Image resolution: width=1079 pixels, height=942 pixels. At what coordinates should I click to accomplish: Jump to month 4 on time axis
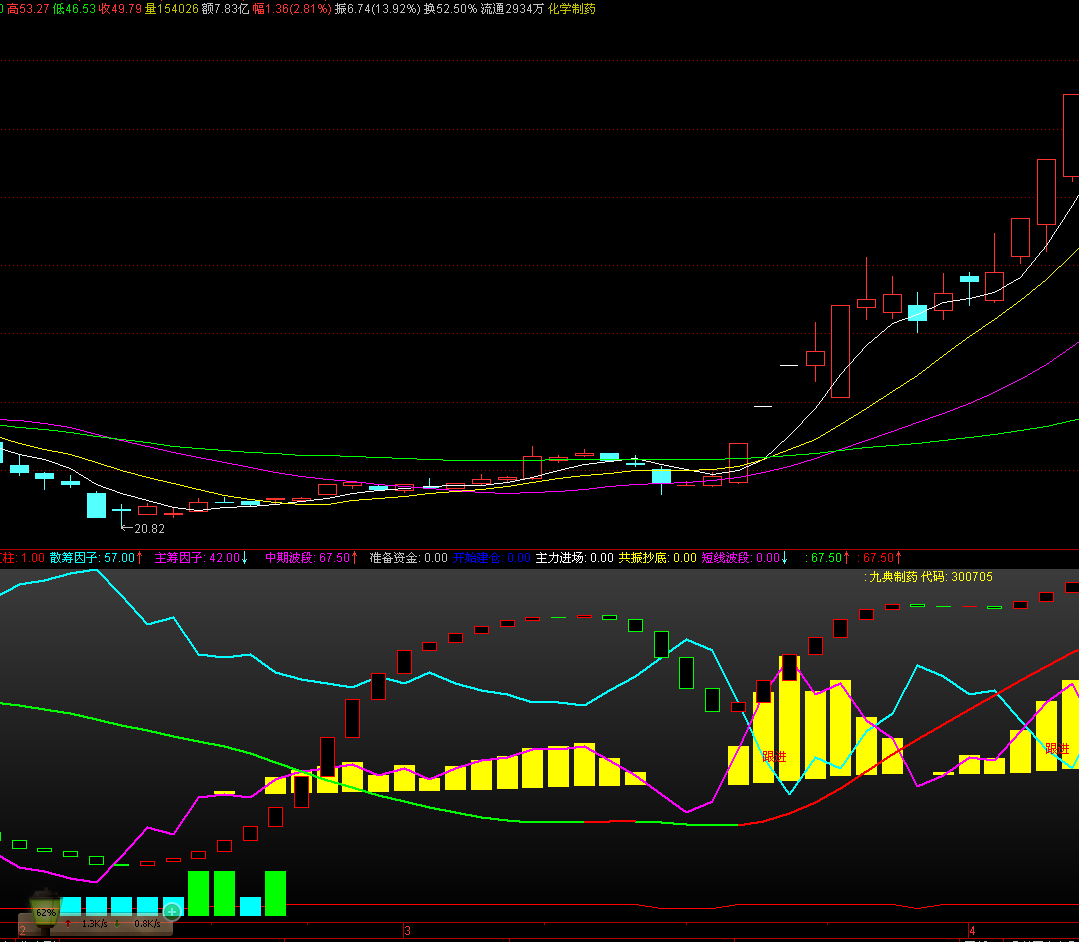click(x=972, y=931)
